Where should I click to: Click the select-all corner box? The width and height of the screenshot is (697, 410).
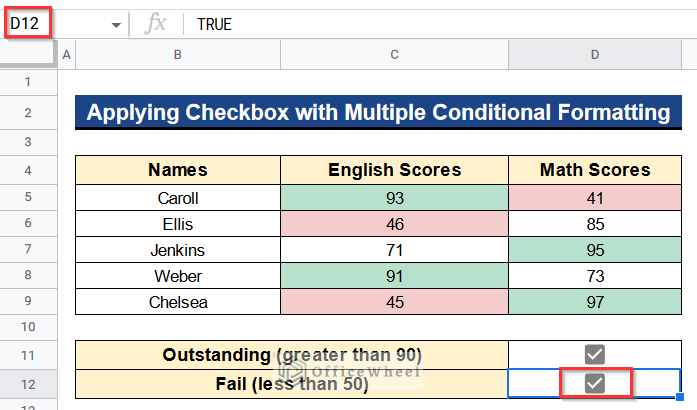click(x=28, y=54)
